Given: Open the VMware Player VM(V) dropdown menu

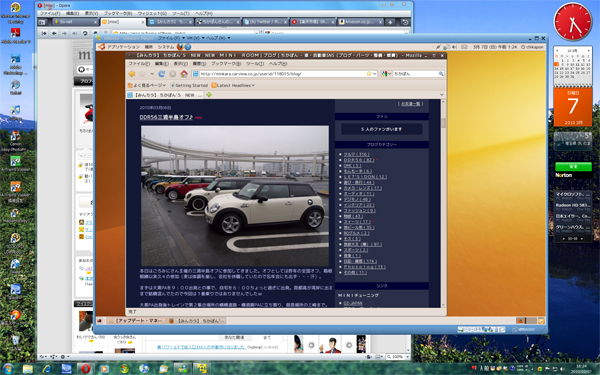Looking at the screenshot, I should (196, 38).
